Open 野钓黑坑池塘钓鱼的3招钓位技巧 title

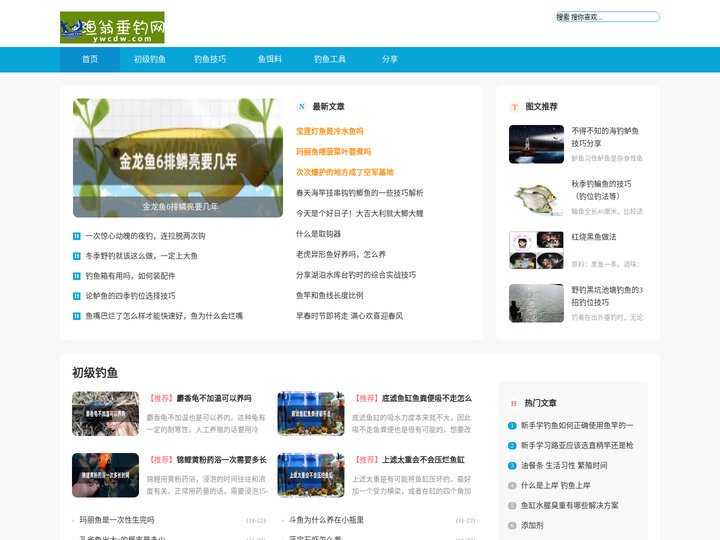coord(607,296)
